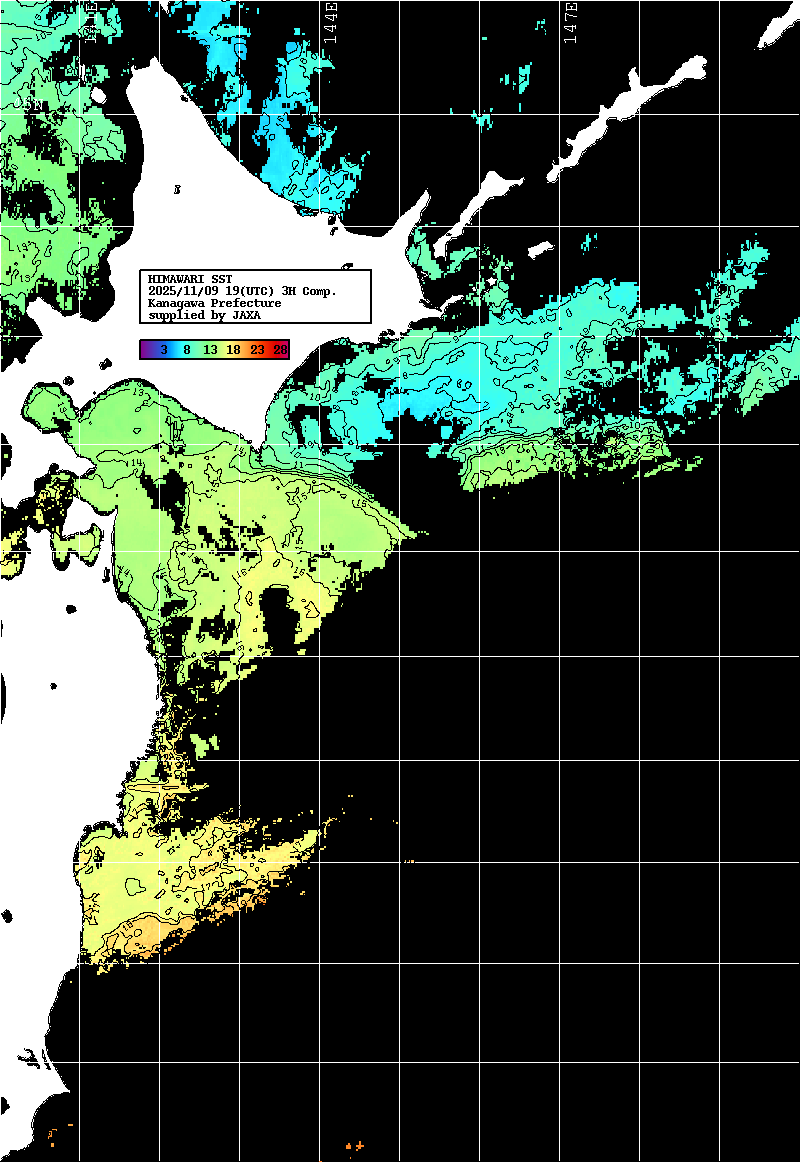Viewport: 800px width, 1162px height.
Task: Select the 2025/11/09 19(UTC) date line
Action: 242,291
